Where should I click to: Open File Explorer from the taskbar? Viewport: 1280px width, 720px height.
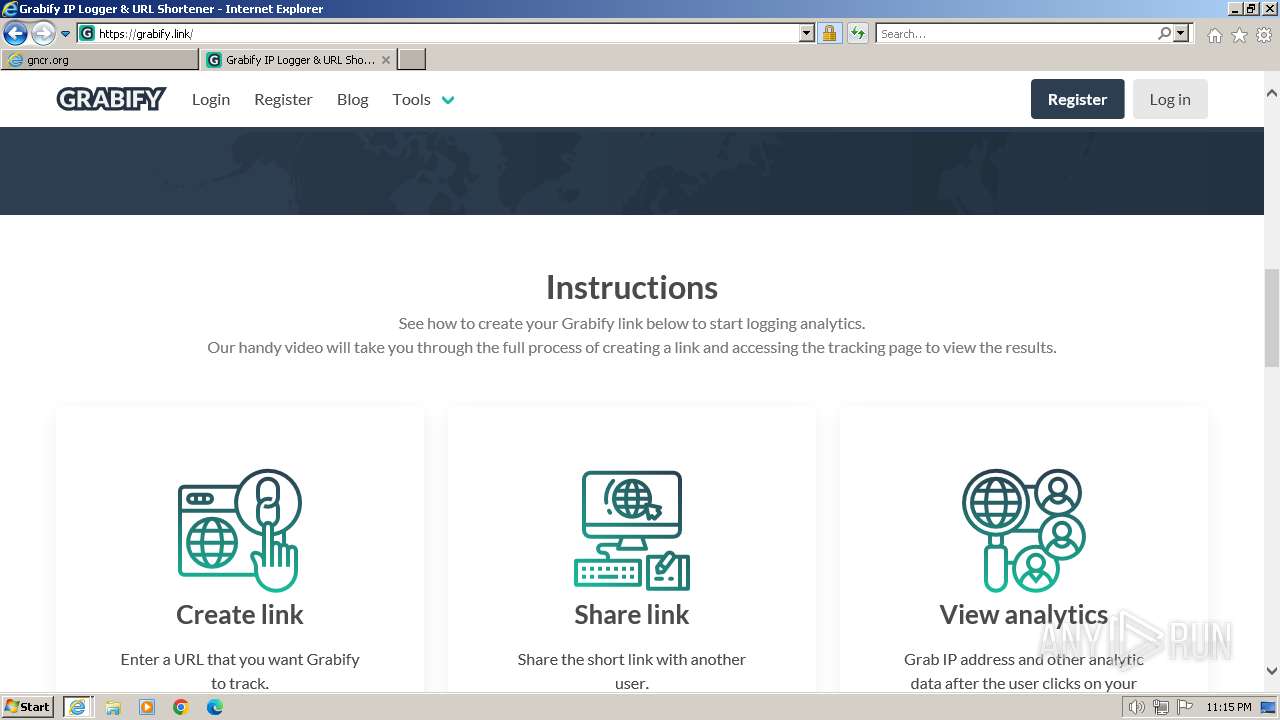pyautogui.click(x=113, y=707)
